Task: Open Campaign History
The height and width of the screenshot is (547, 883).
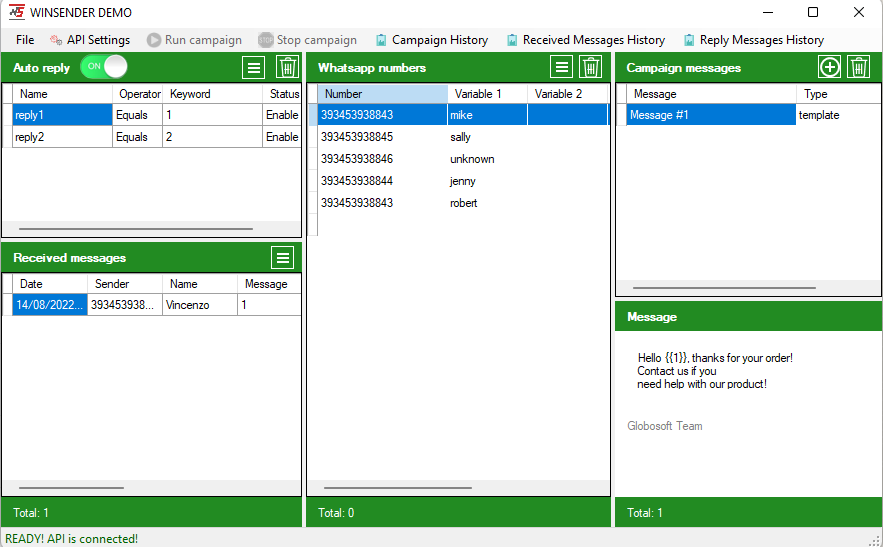Action: point(432,40)
